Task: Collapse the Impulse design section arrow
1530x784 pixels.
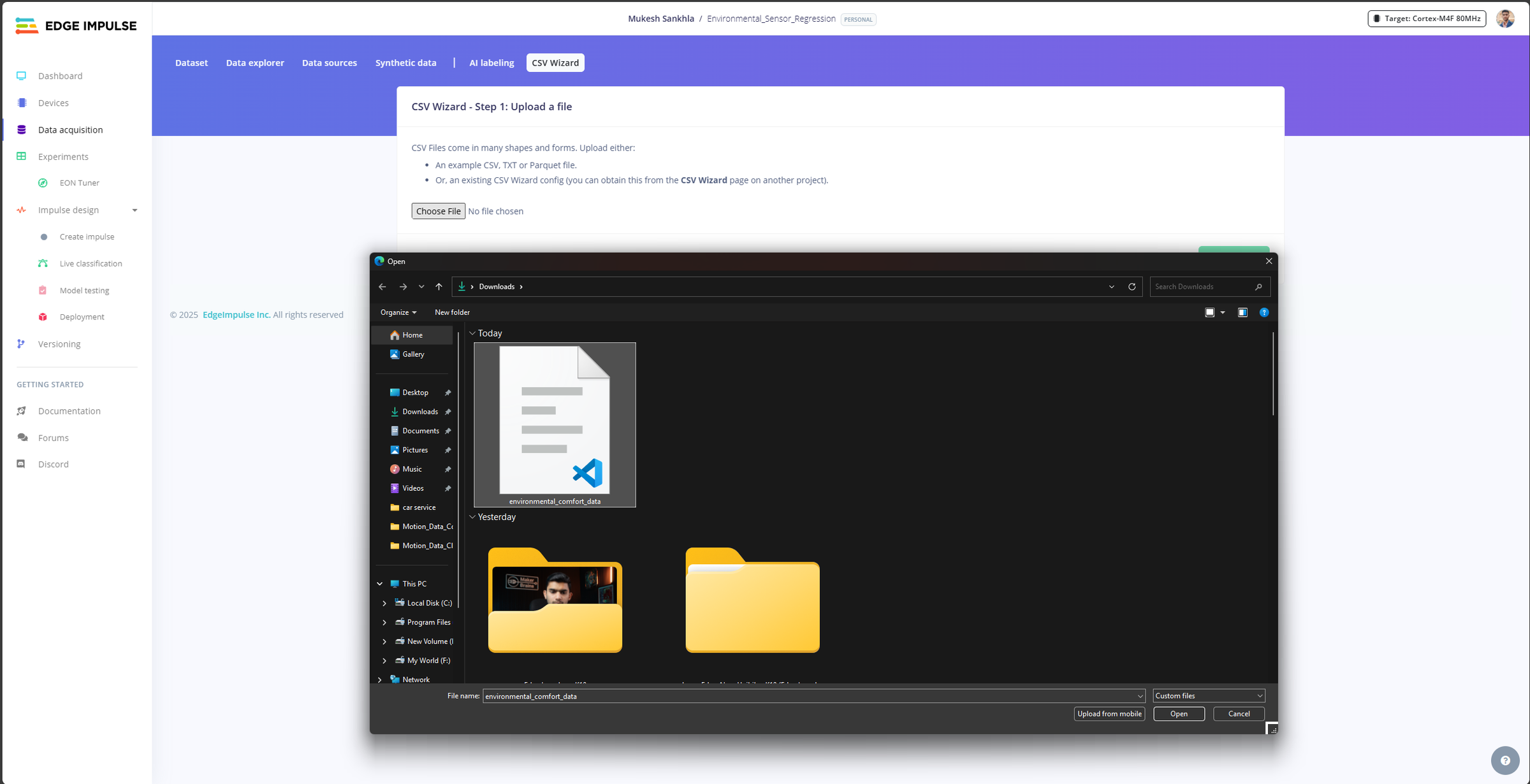Action: [x=135, y=210]
